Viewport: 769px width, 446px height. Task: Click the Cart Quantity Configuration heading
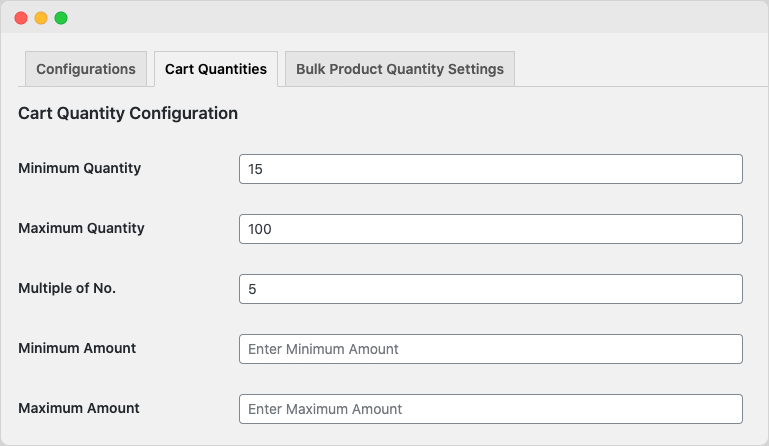tap(128, 113)
